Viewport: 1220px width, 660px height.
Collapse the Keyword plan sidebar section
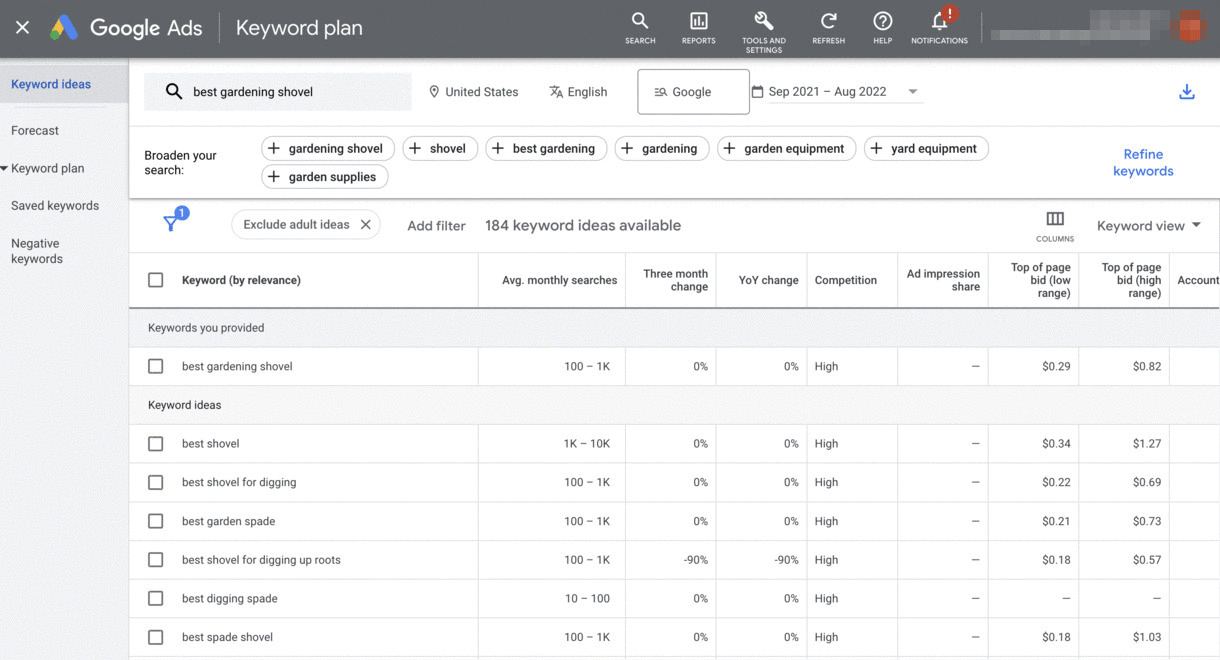[5, 168]
